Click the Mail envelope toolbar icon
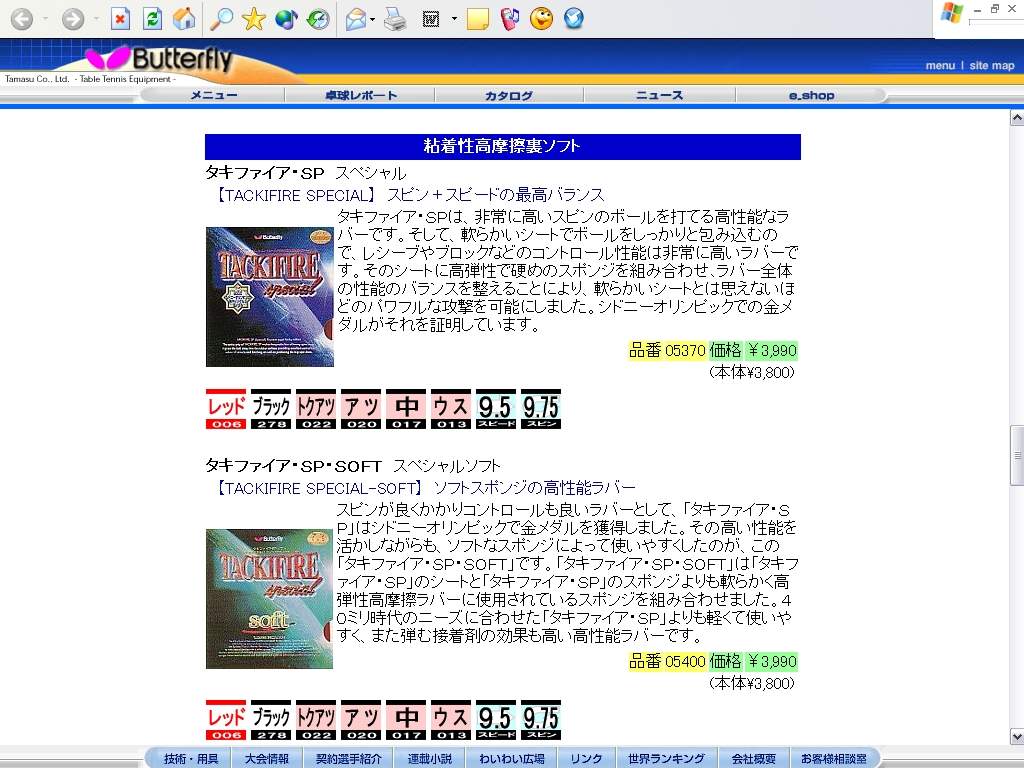 click(x=356, y=19)
